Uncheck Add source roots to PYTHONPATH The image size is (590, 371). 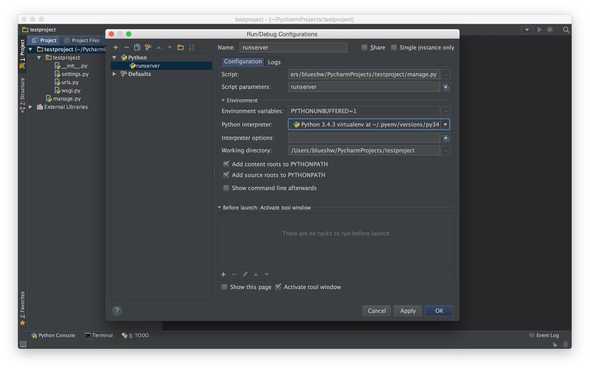tap(226, 175)
